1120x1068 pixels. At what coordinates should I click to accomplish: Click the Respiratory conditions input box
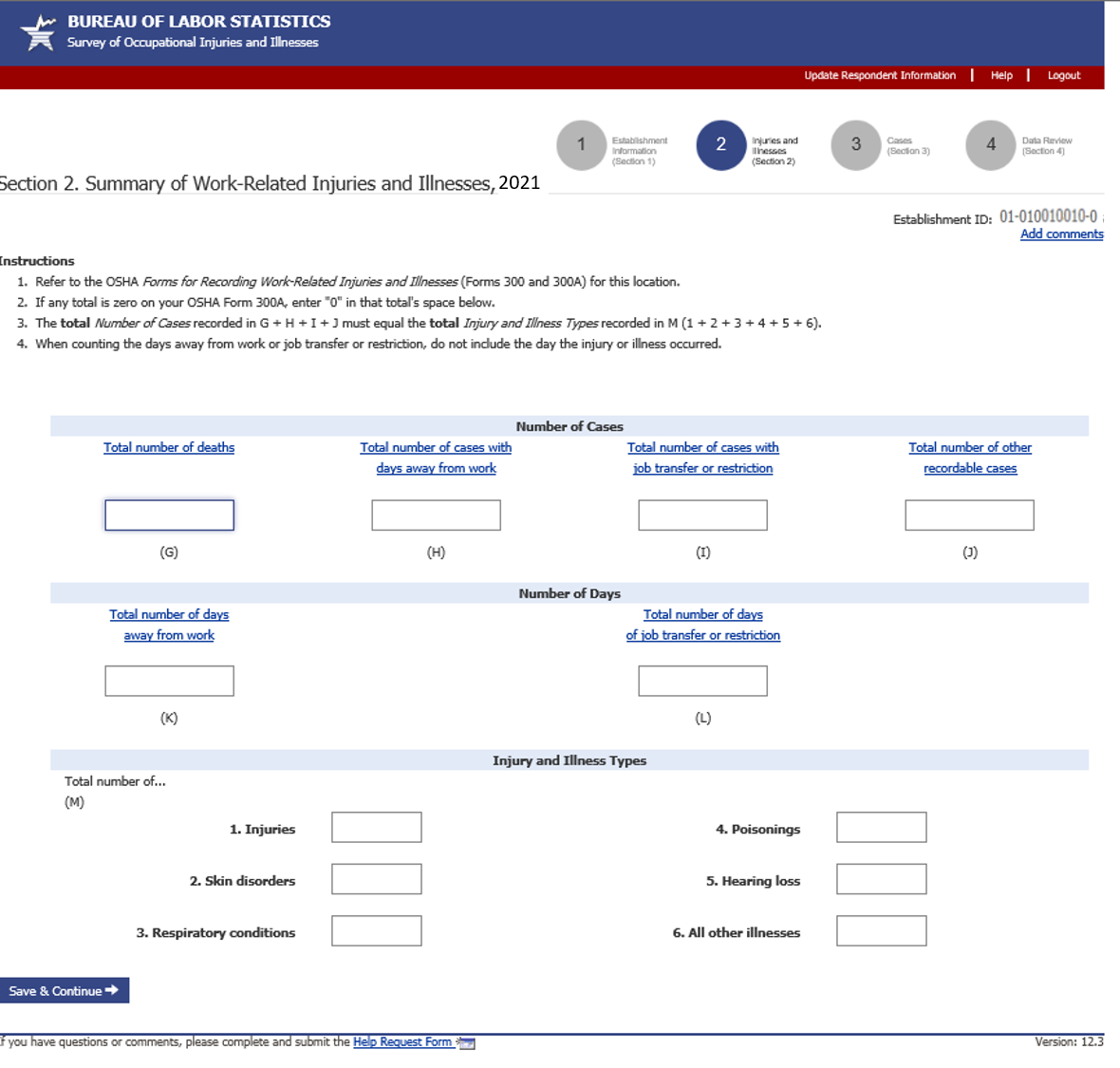376,931
